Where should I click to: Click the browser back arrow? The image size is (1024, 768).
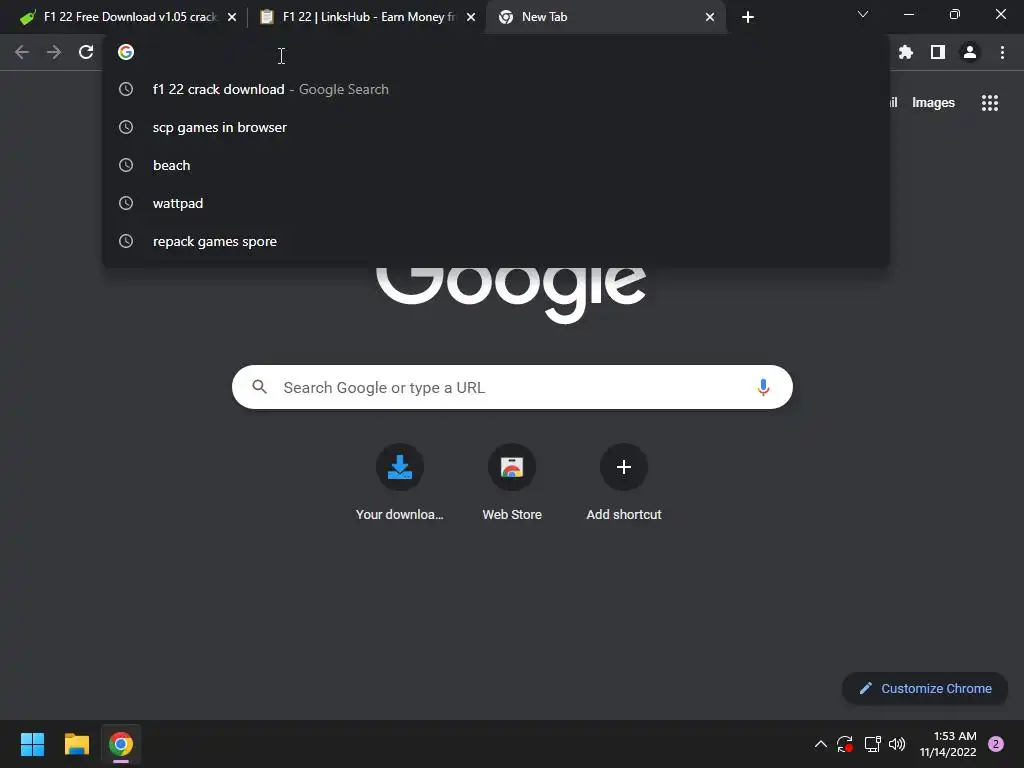tap(22, 52)
